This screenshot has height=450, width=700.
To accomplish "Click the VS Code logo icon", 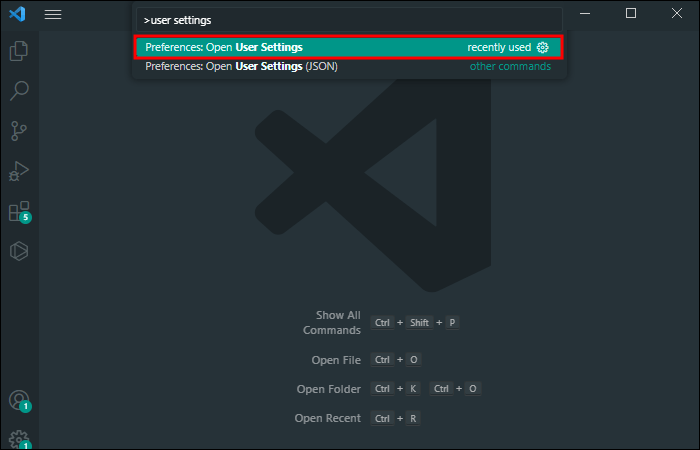I will 17,14.
